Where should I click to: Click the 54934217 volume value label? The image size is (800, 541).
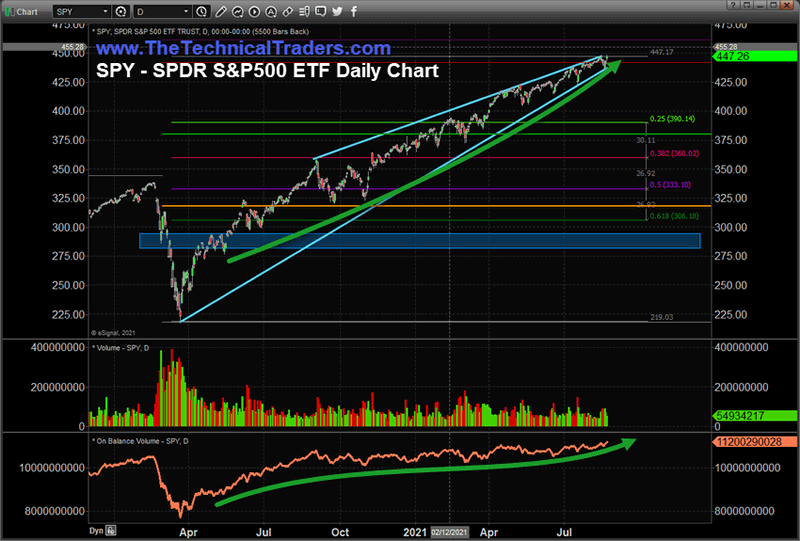pos(755,415)
